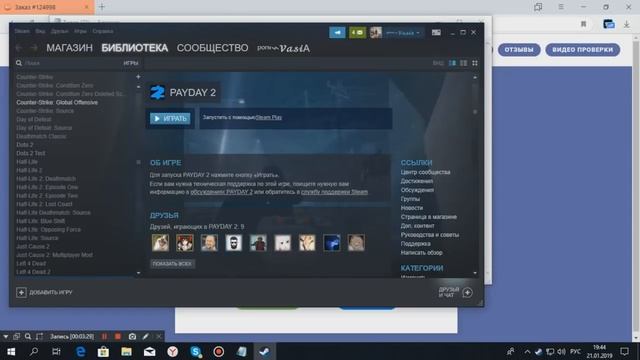The image size is (640, 360).
Task: Open Написать обзор link
Action: click(x=421, y=253)
